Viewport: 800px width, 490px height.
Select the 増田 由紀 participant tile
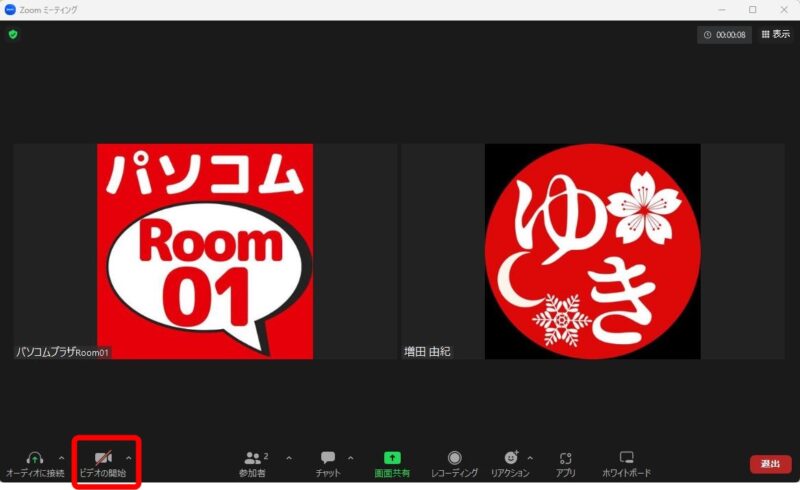coord(592,251)
